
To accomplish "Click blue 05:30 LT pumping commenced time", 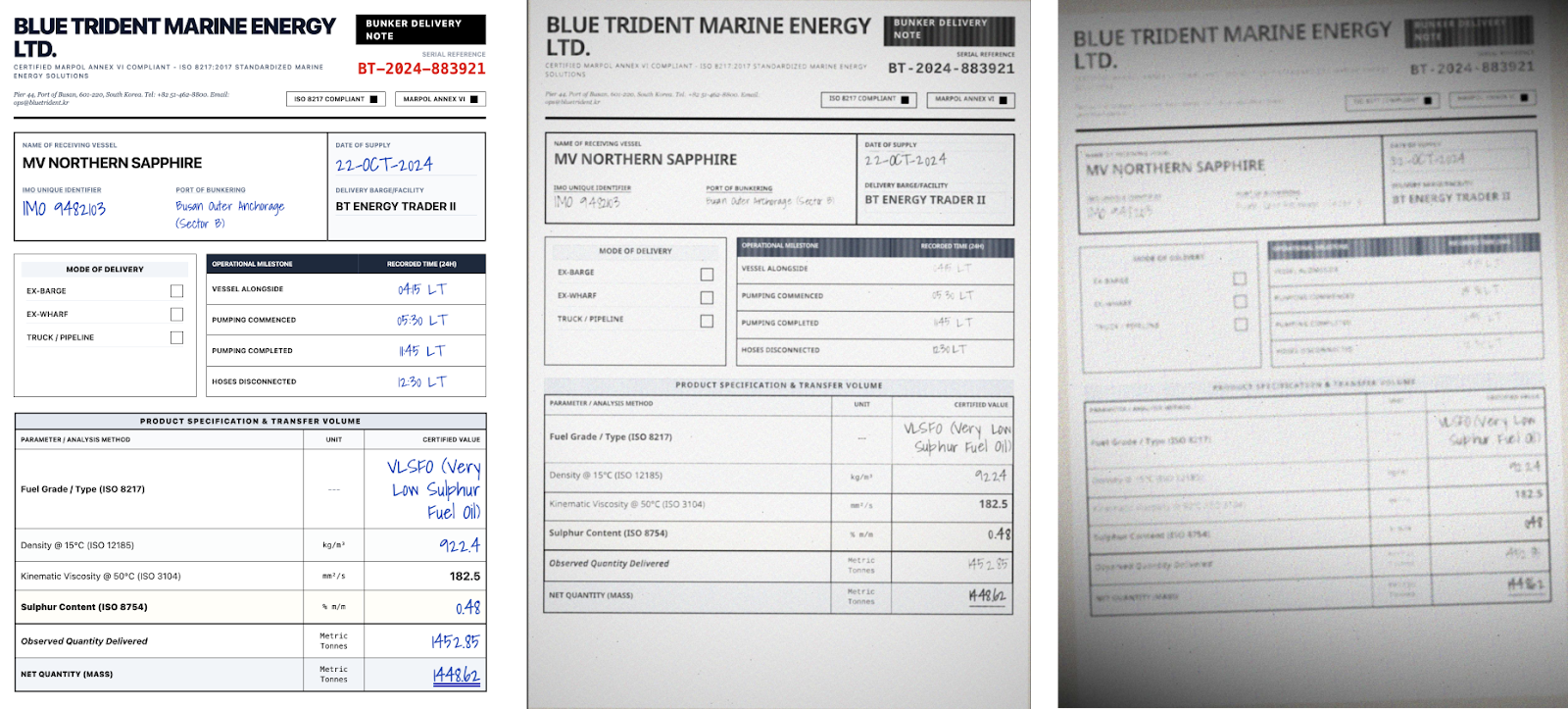I will point(422,321).
